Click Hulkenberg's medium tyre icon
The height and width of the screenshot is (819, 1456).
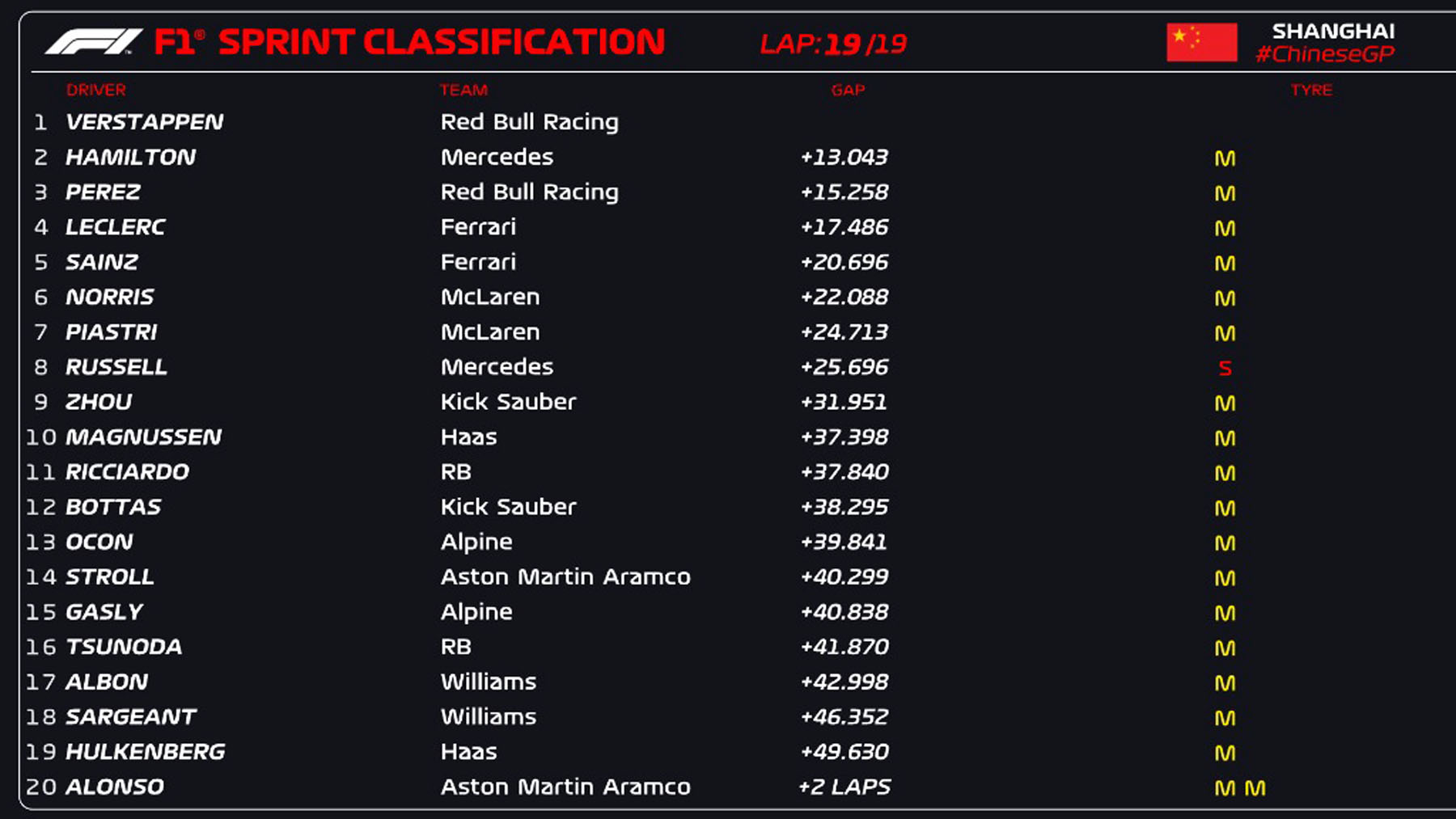point(1225,754)
